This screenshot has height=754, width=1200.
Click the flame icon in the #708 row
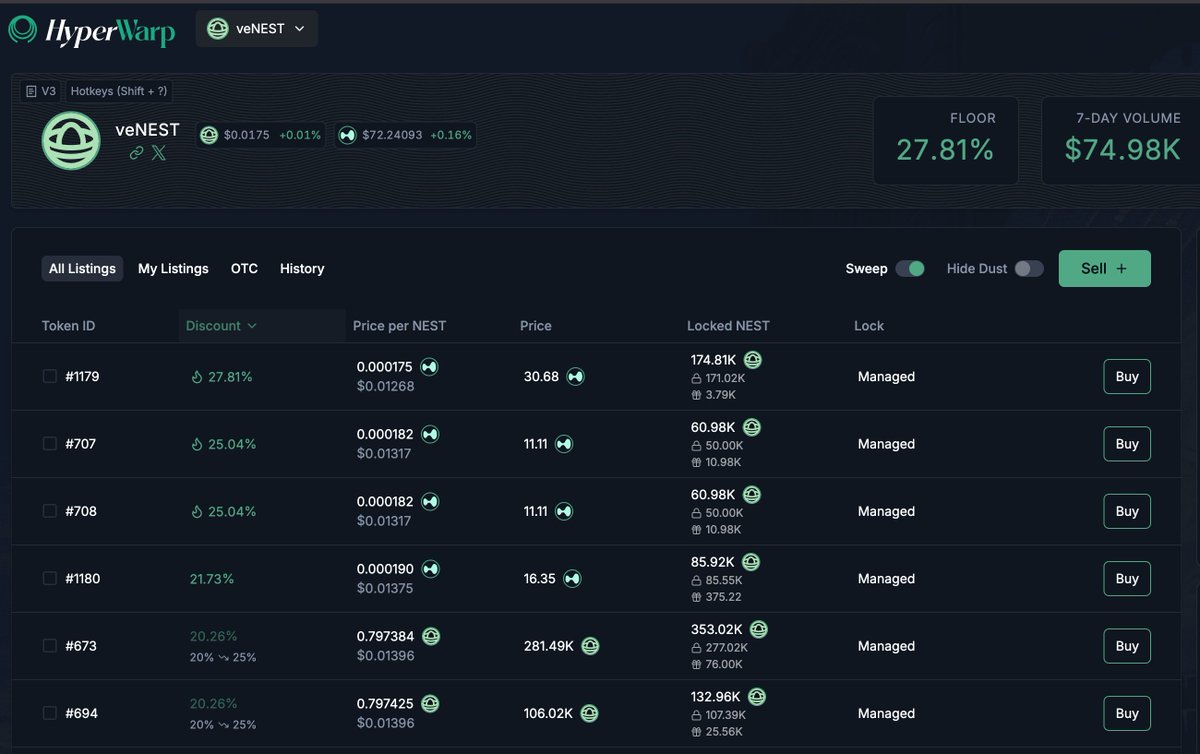point(196,511)
